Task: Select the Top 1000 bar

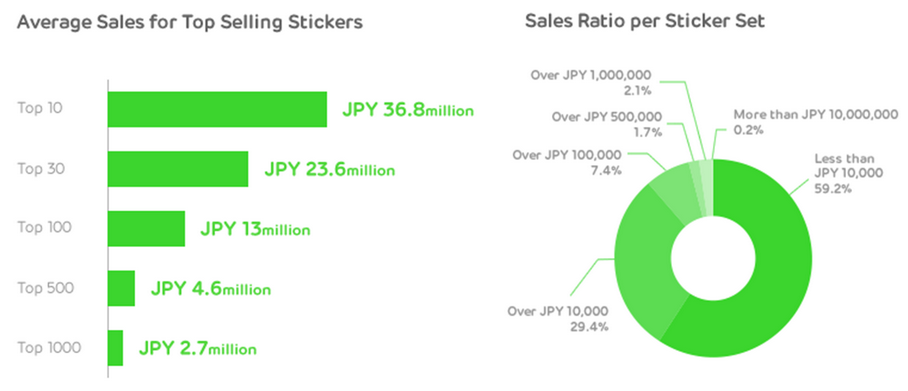Action: pyautogui.click(x=115, y=348)
